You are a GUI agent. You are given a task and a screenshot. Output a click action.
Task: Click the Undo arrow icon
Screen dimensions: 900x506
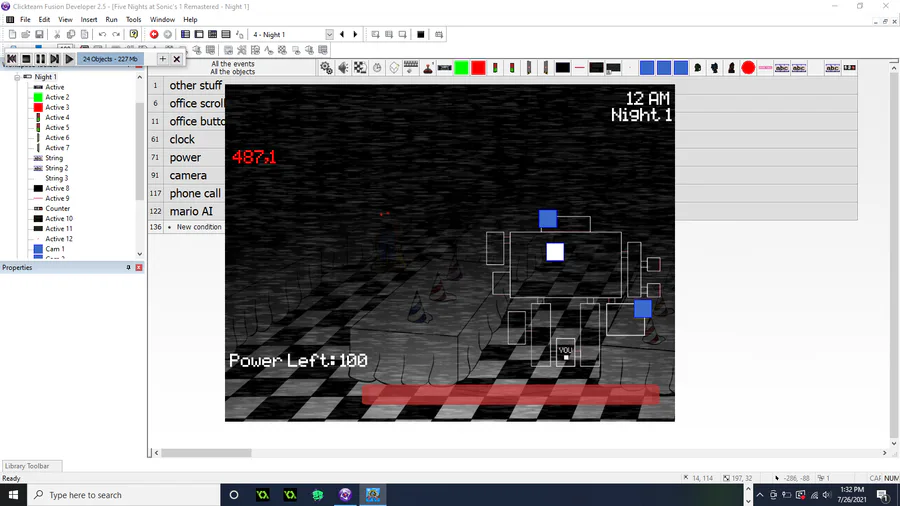click(102, 34)
